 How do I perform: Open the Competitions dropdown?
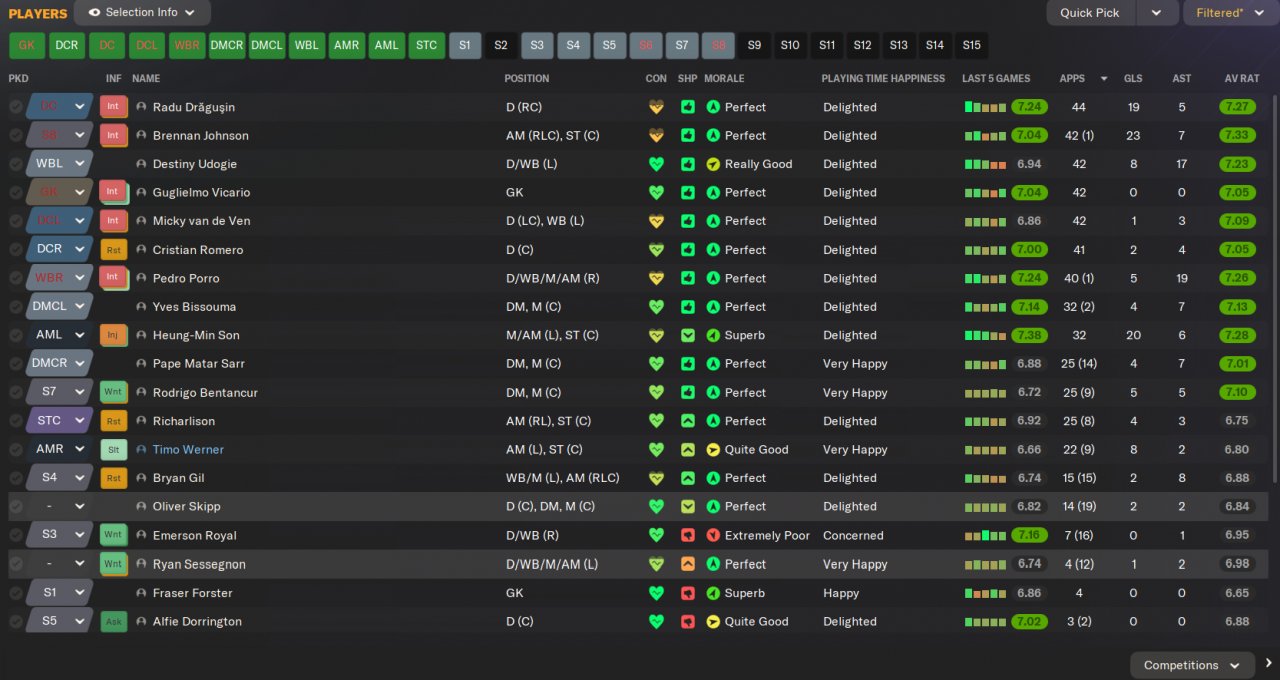1192,665
